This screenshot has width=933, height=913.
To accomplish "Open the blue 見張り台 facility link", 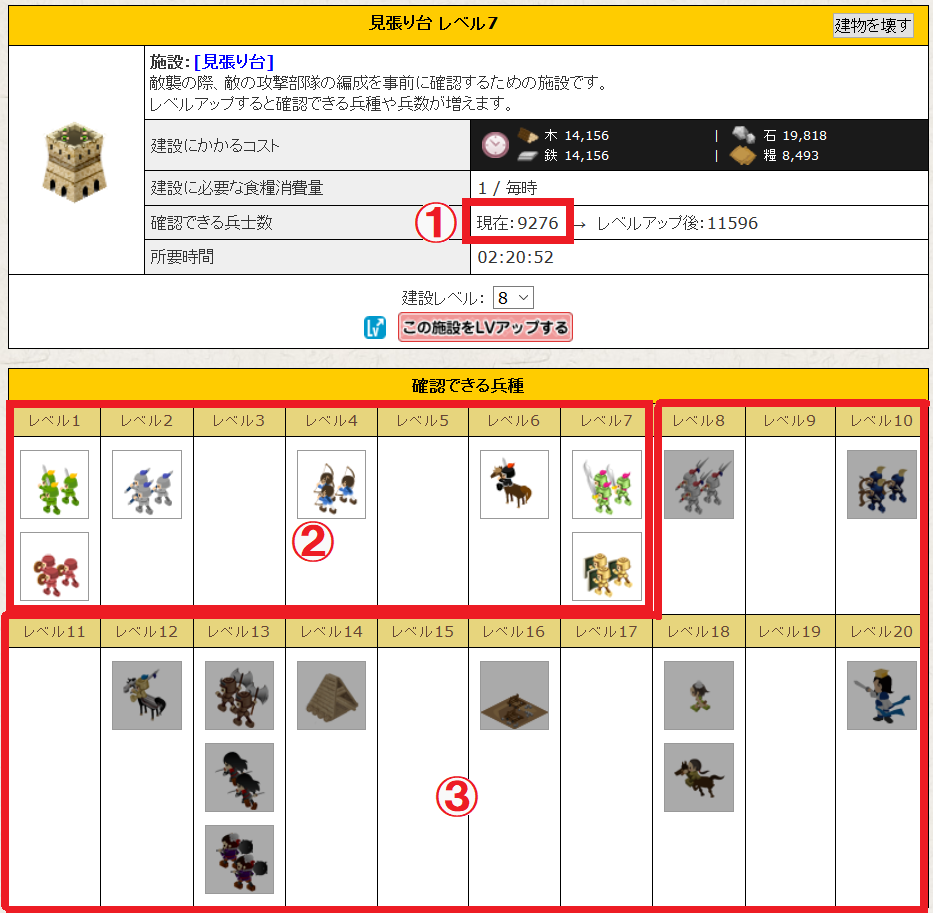I will [x=234, y=61].
